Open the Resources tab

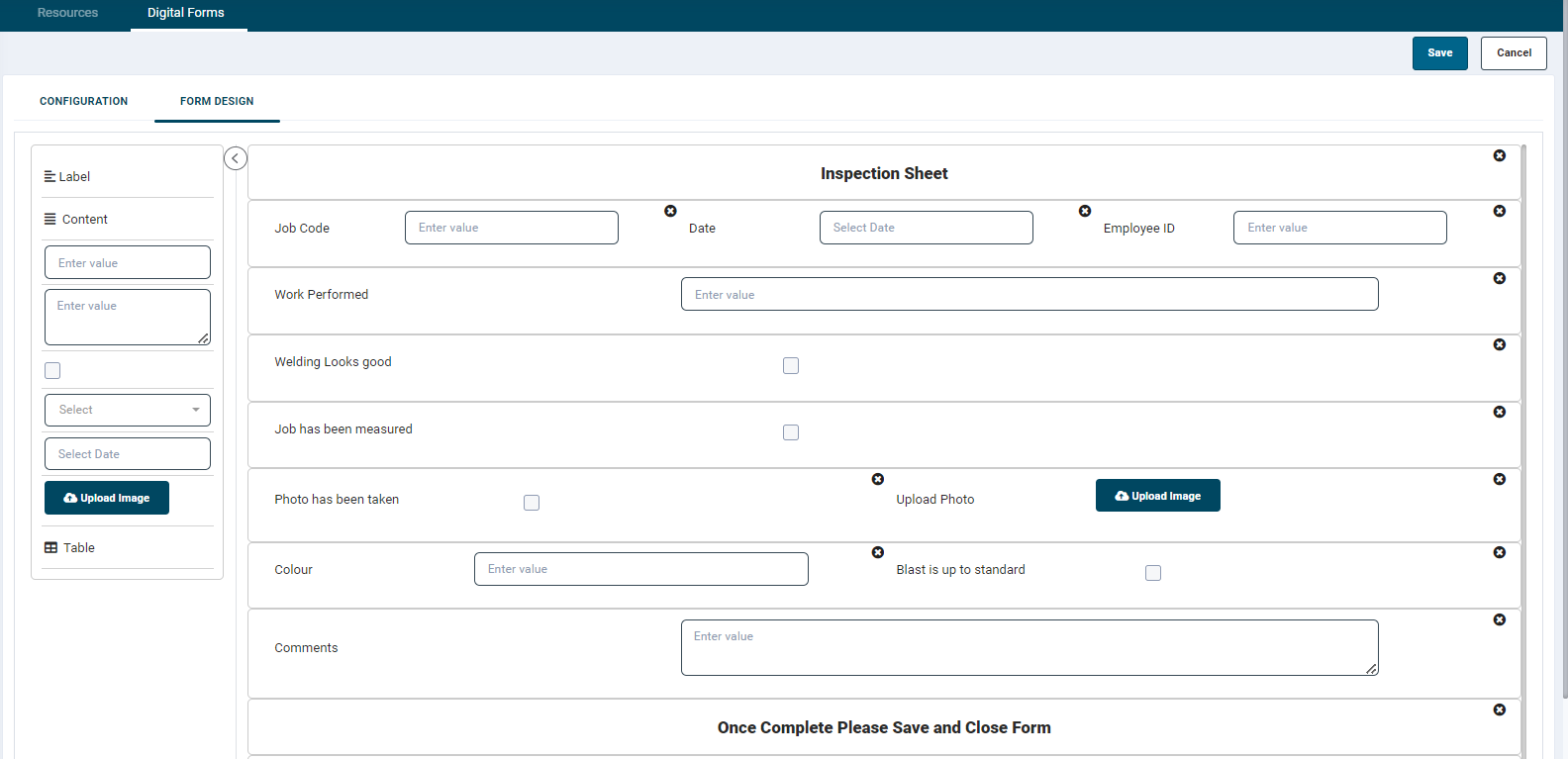click(x=67, y=13)
